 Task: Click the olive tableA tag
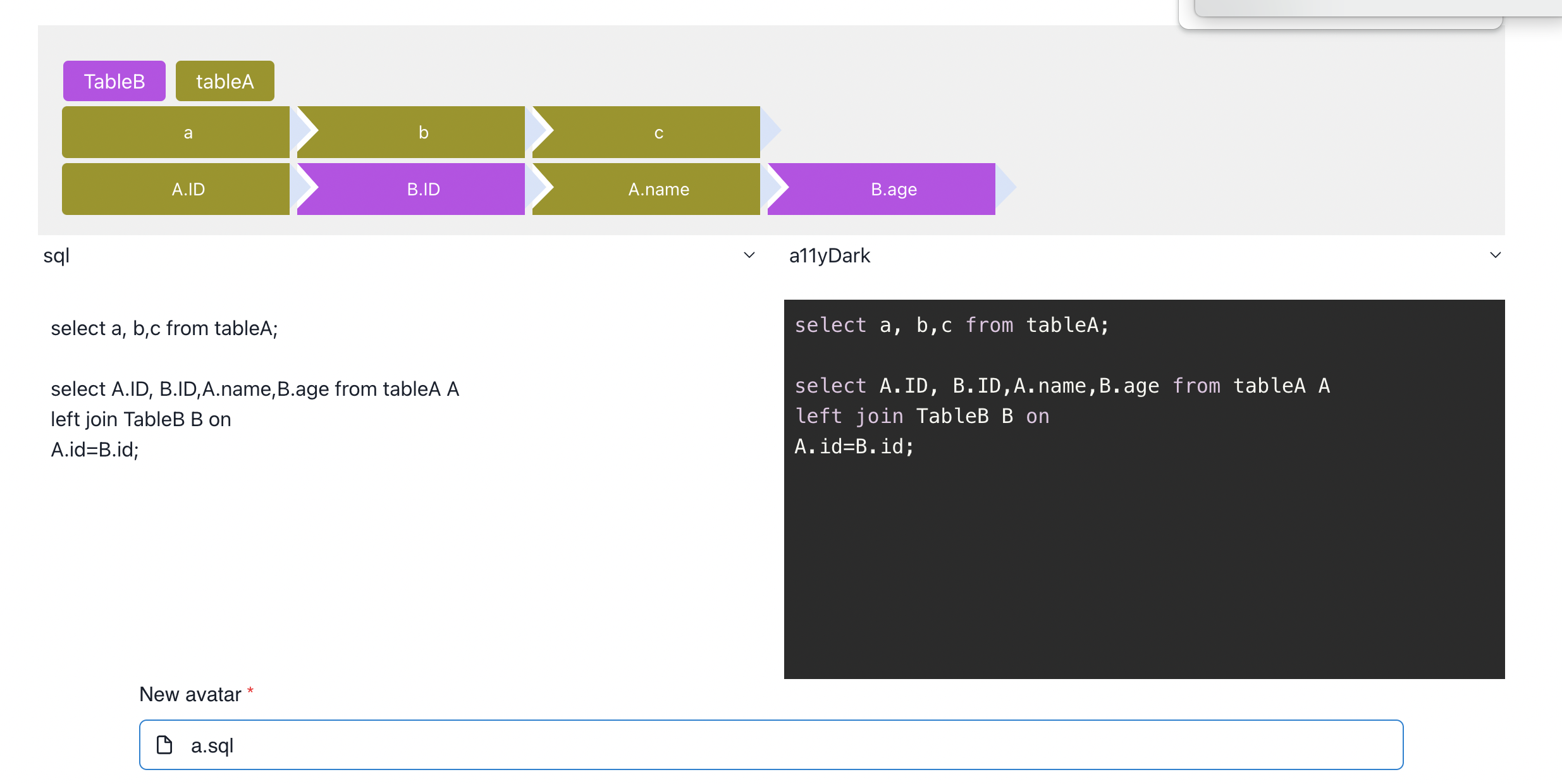pos(224,81)
